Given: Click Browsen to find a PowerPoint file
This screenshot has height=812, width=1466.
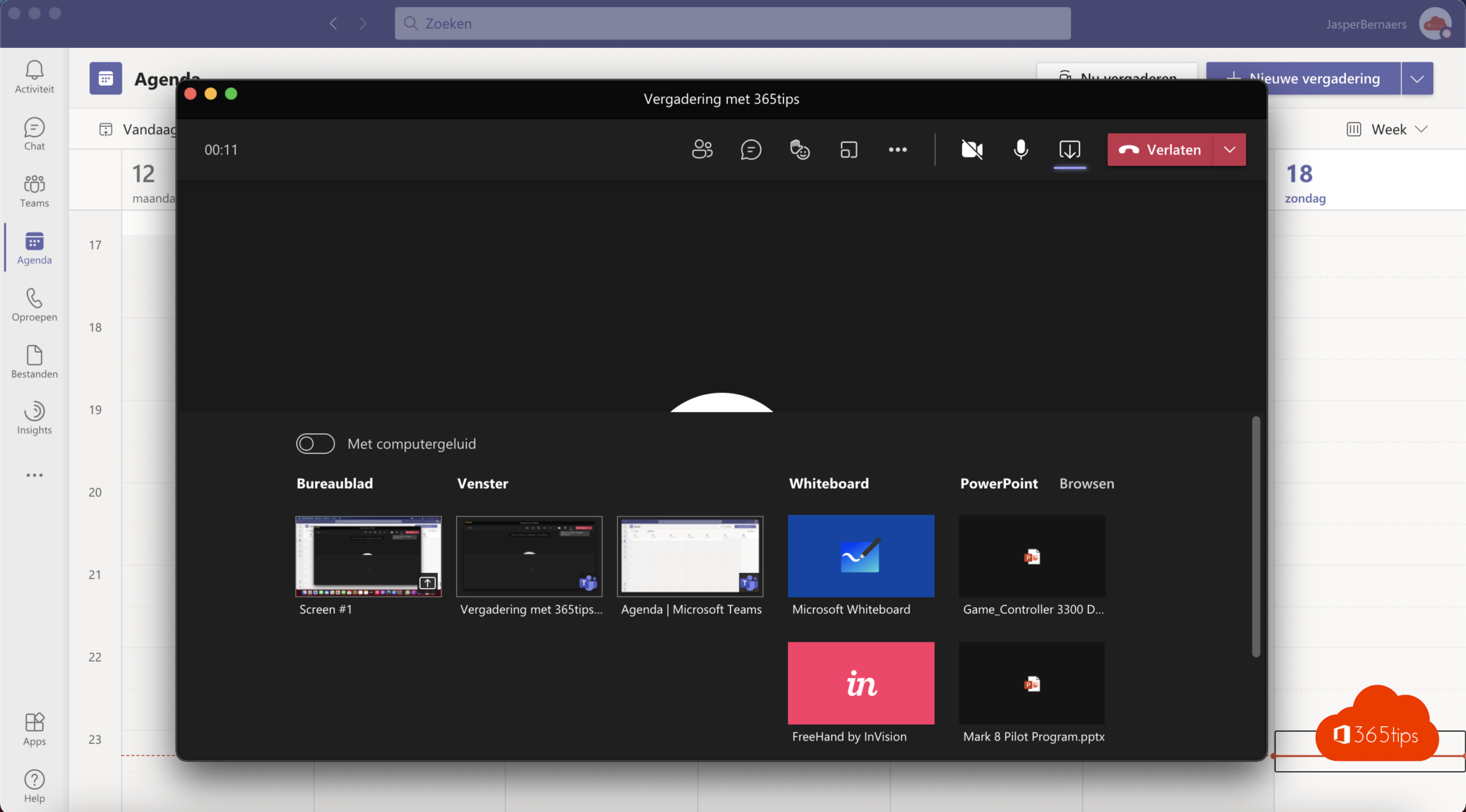Looking at the screenshot, I should 1086,484.
